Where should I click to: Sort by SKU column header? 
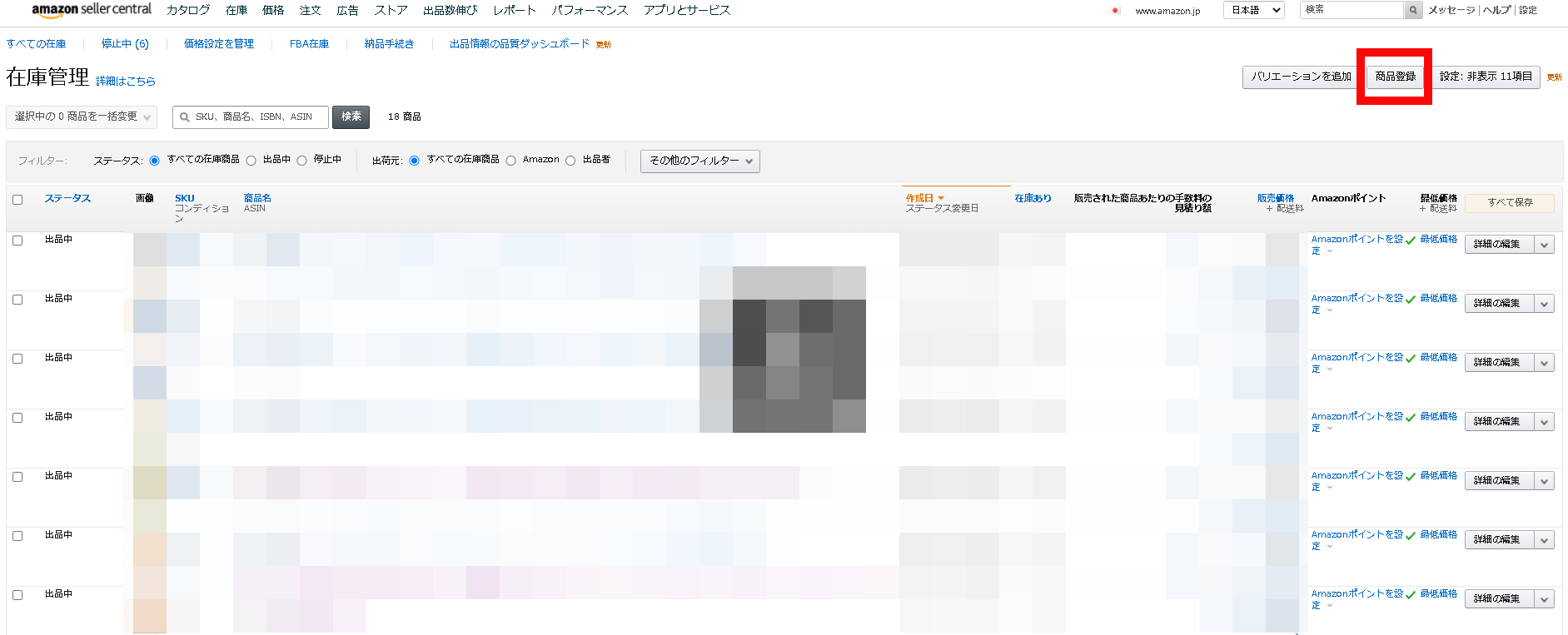tap(185, 198)
